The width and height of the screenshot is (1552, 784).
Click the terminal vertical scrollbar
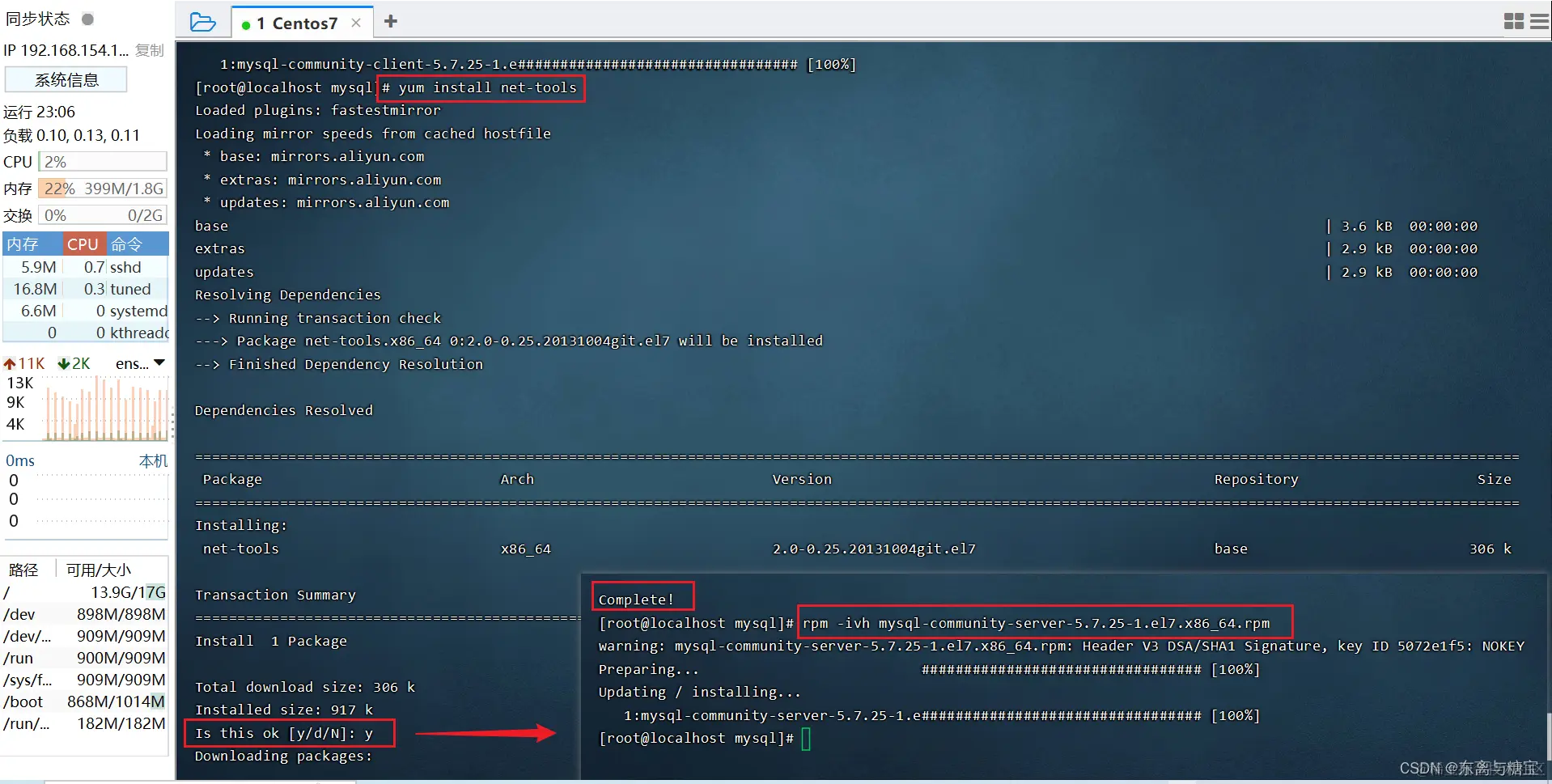click(1548, 736)
